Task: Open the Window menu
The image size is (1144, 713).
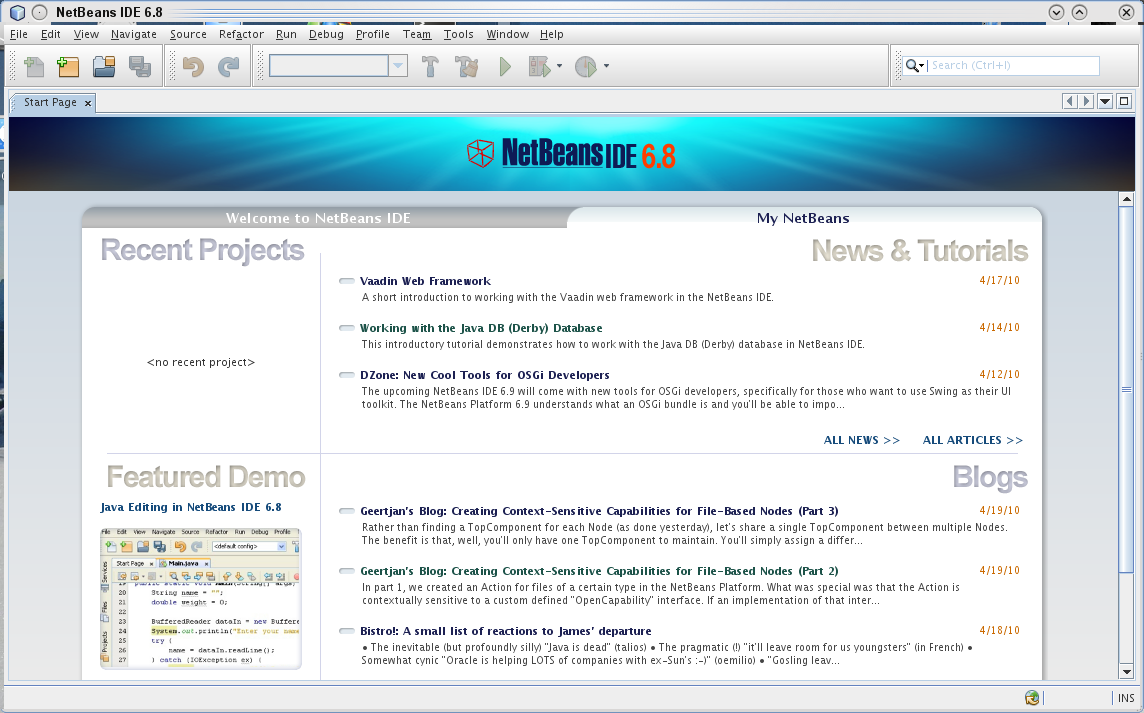Action: (x=507, y=34)
